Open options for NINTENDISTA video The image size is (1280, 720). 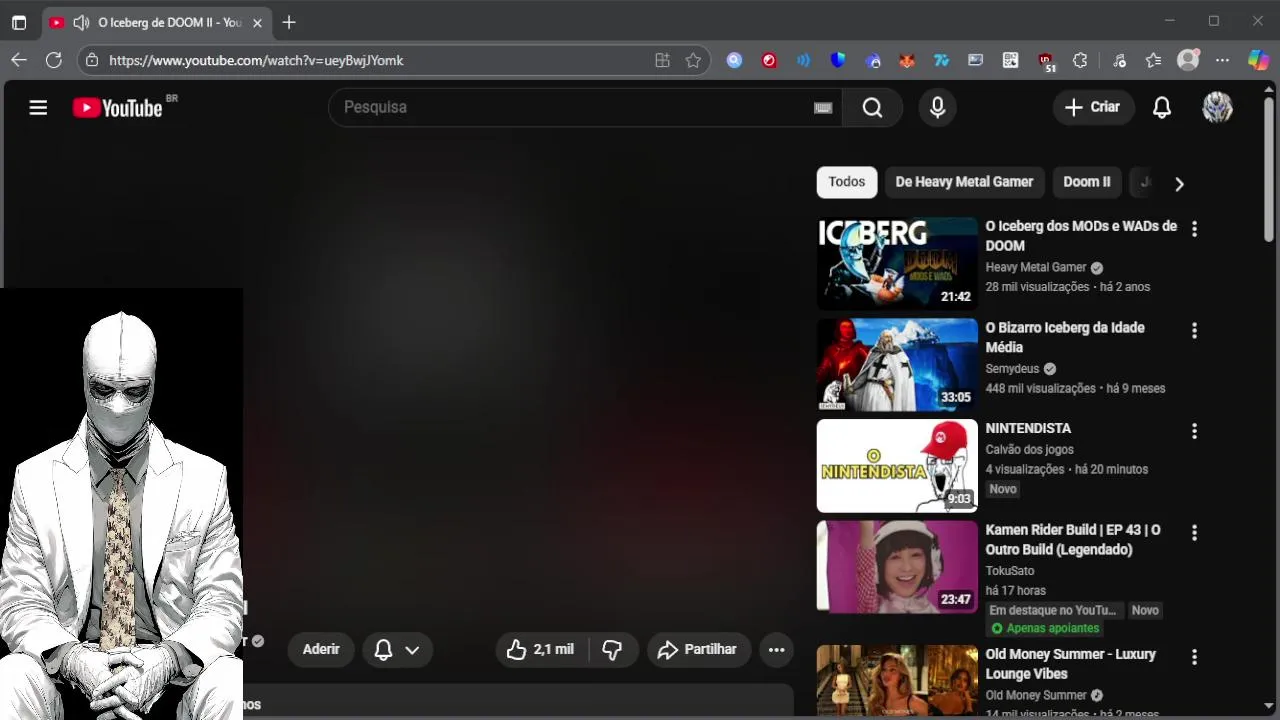pyautogui.click(x=1194, y=431)
